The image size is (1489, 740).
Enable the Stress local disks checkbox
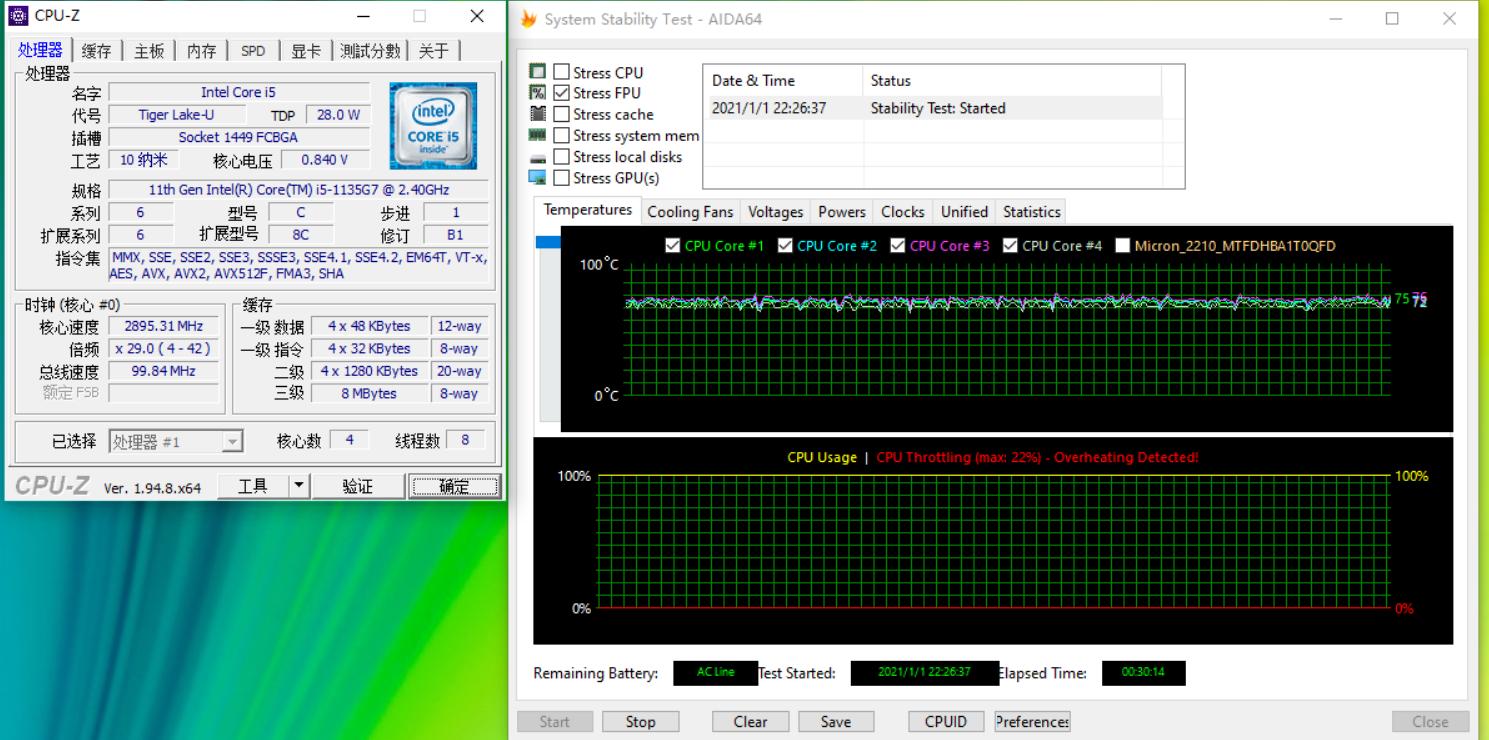561,157
